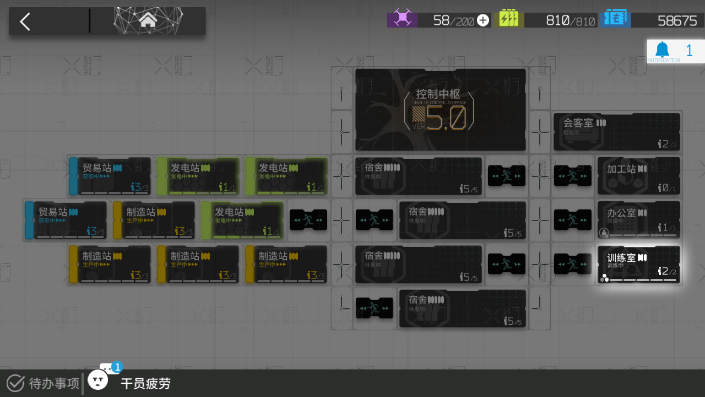Image resolution: width=705 pixels, height=397 pixels.
Task: Open the 会客室 reception room
Action: (x=616, y=131)
